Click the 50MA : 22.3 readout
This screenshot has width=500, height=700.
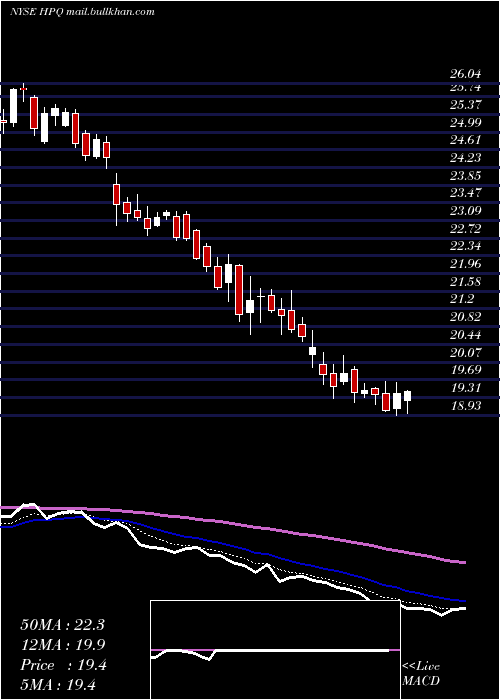(62, 625)
